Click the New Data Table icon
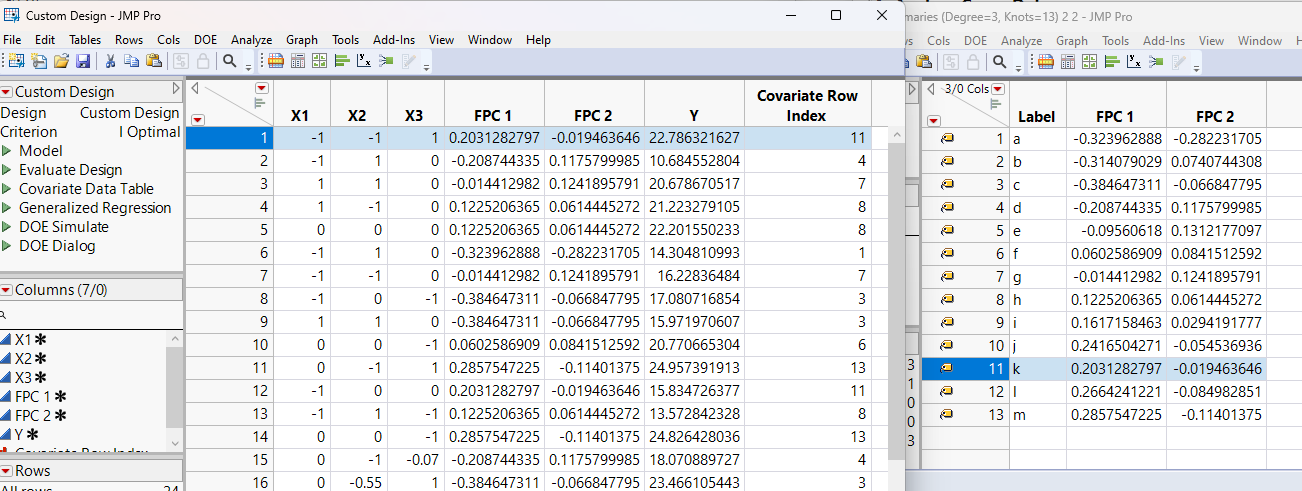This screenshot has height=491, width=1302. pos(17,62)
